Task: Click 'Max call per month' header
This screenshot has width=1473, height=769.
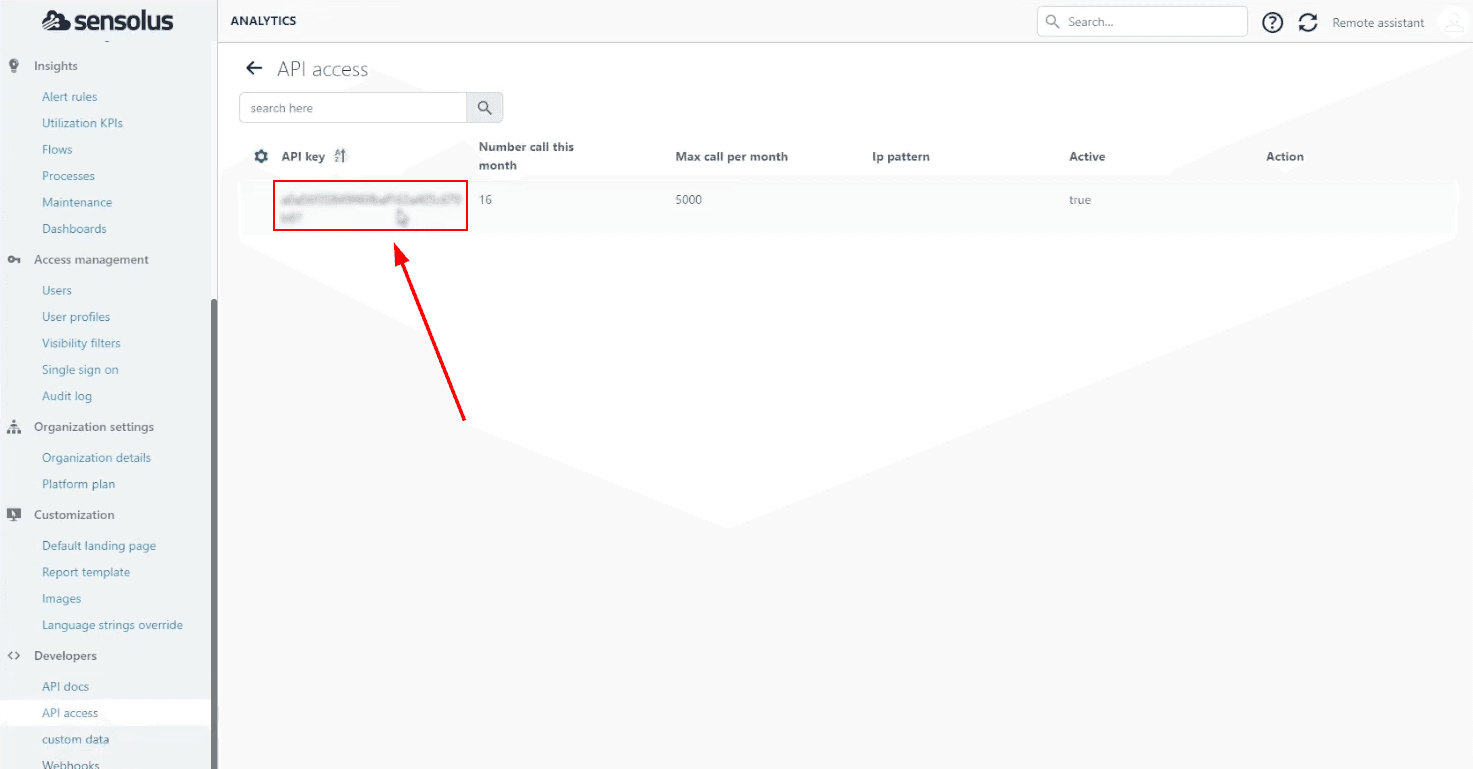Action: pyautogui.click(x=732, y=157)
